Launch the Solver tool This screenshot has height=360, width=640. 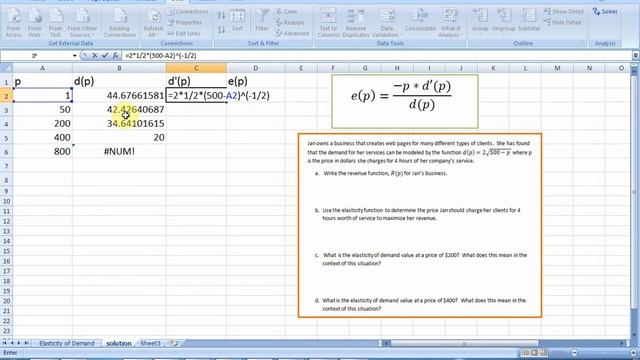[605, 11]
